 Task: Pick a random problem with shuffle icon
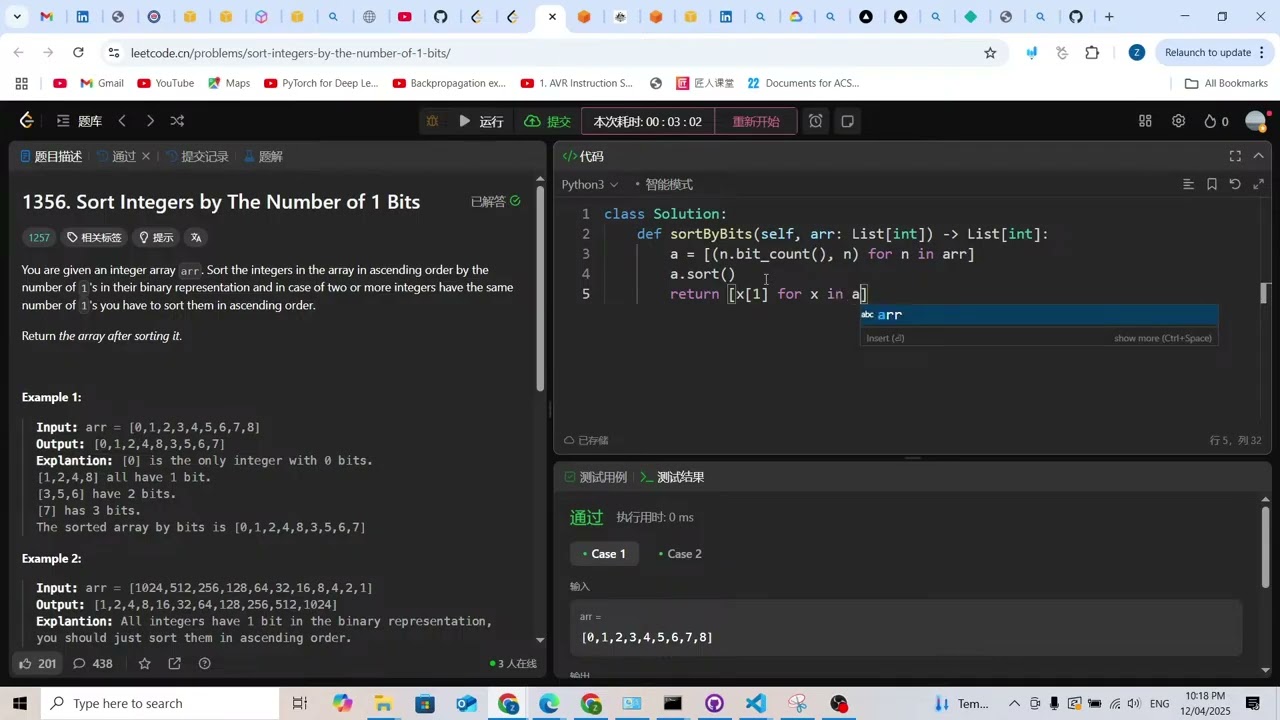tap(177, 121)
